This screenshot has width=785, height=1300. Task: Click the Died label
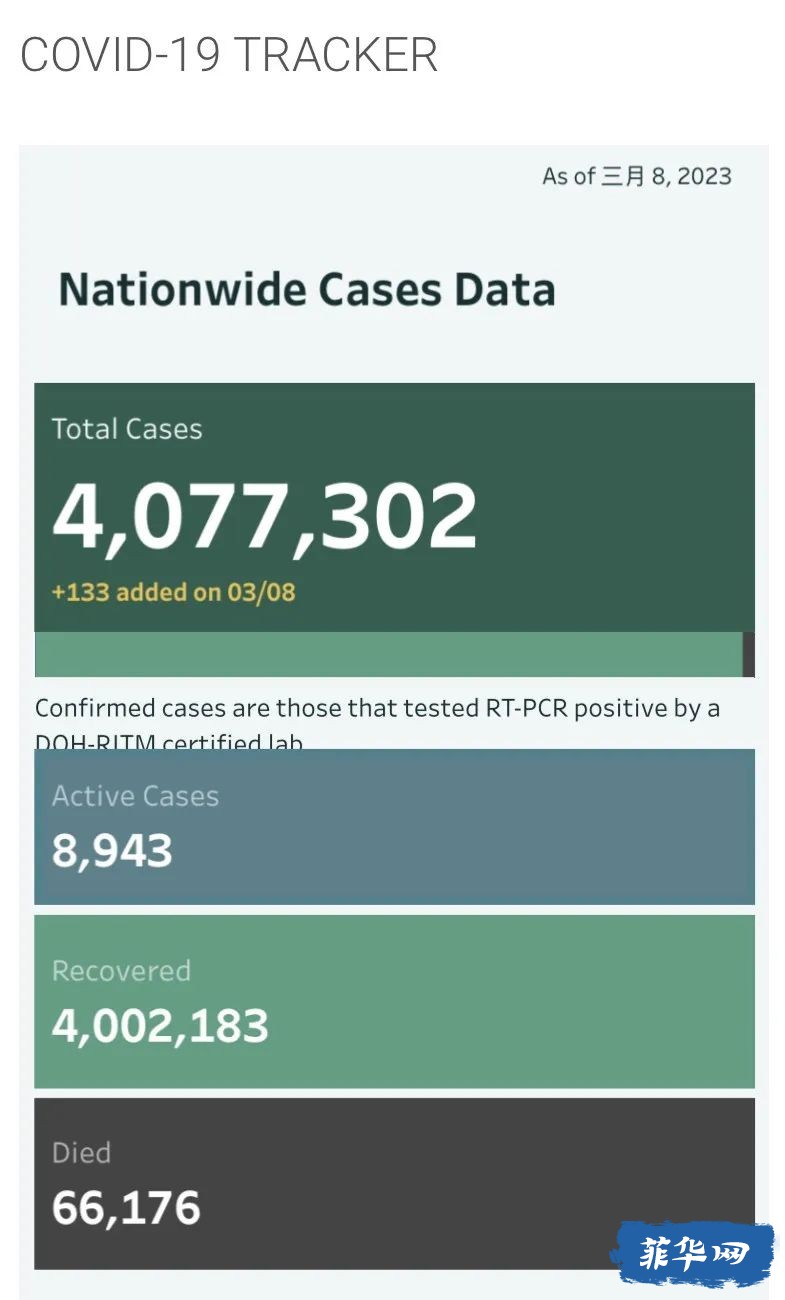coord(81,1153)
